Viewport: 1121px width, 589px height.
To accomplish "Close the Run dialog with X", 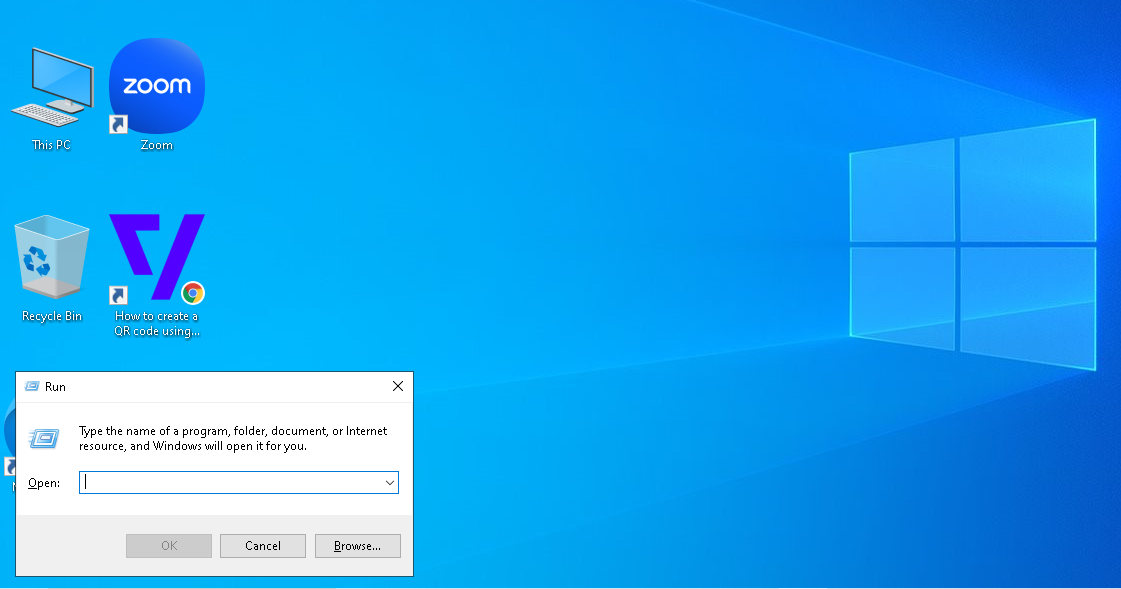I will click(397, 386).
